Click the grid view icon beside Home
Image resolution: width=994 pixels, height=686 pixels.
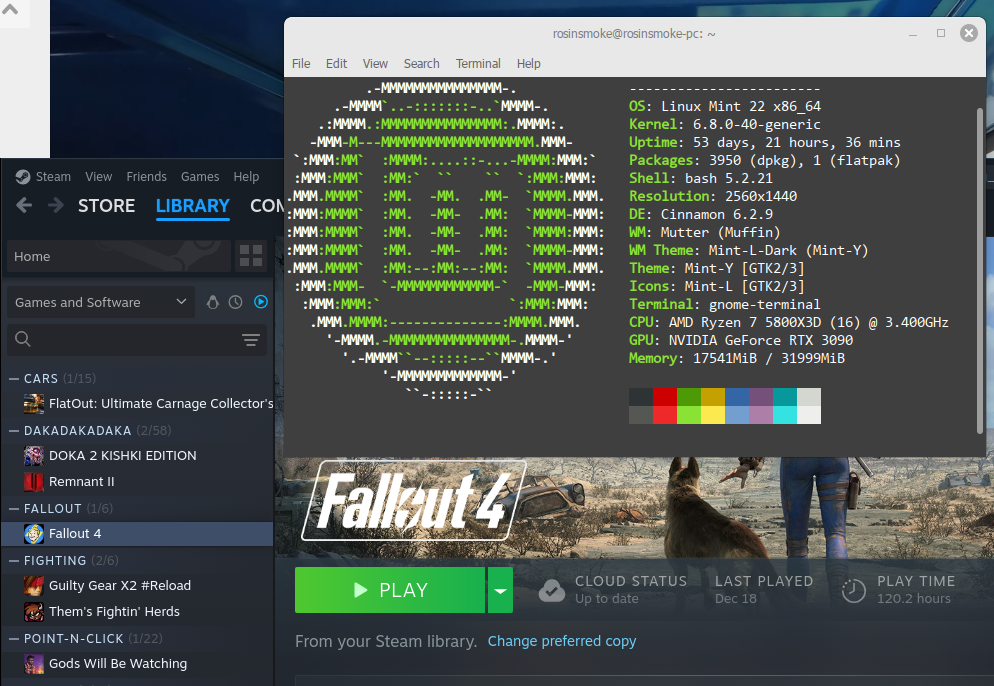[251, 256]
